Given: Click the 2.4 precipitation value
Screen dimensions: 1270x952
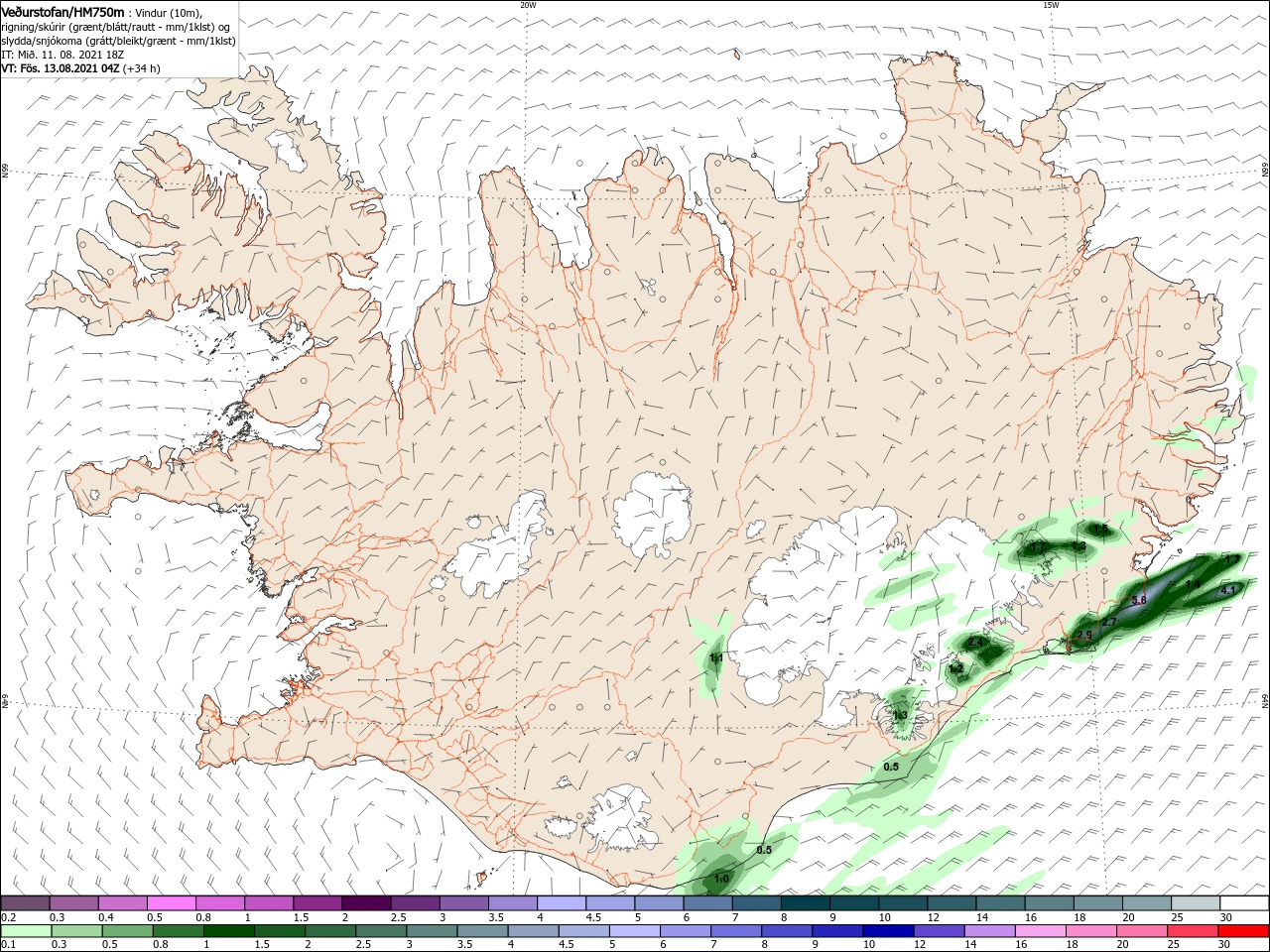Looking at the screenshot, I should click(975, 643).
